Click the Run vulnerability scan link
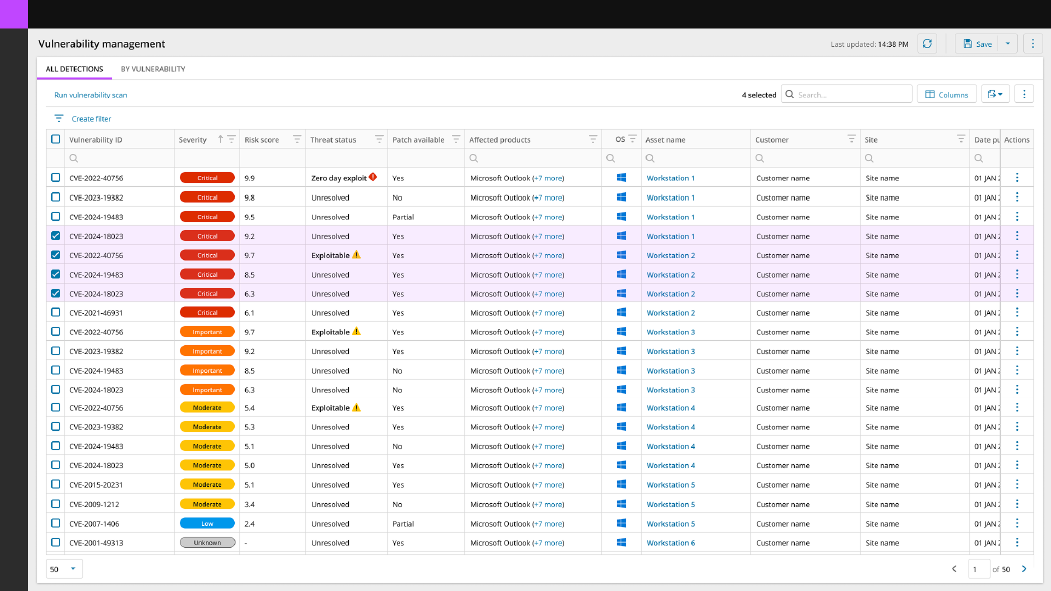The width and height of the screenshot is (1051, 591). 91,95
